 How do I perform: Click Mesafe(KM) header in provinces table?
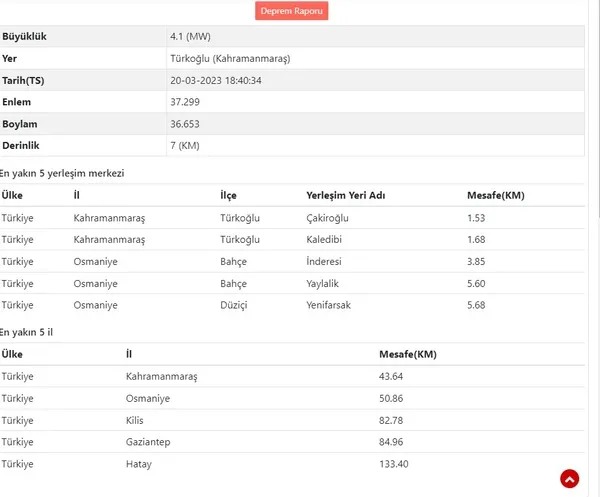click(408, 354)
